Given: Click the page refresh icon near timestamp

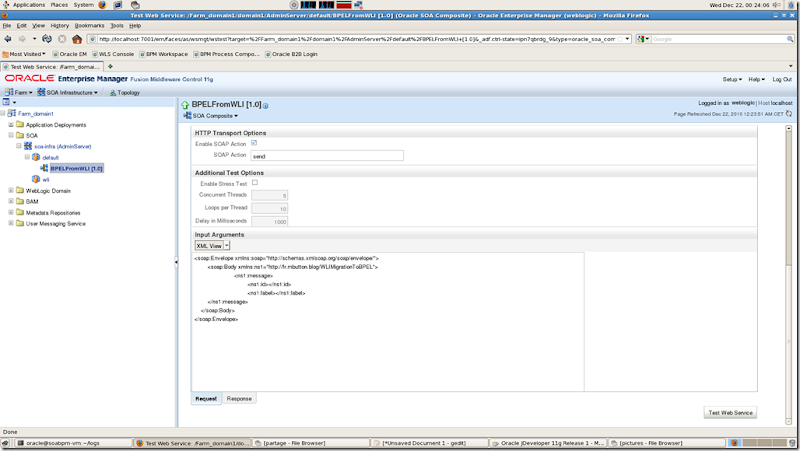Looking at the screenshot, I should coord(789,114).
